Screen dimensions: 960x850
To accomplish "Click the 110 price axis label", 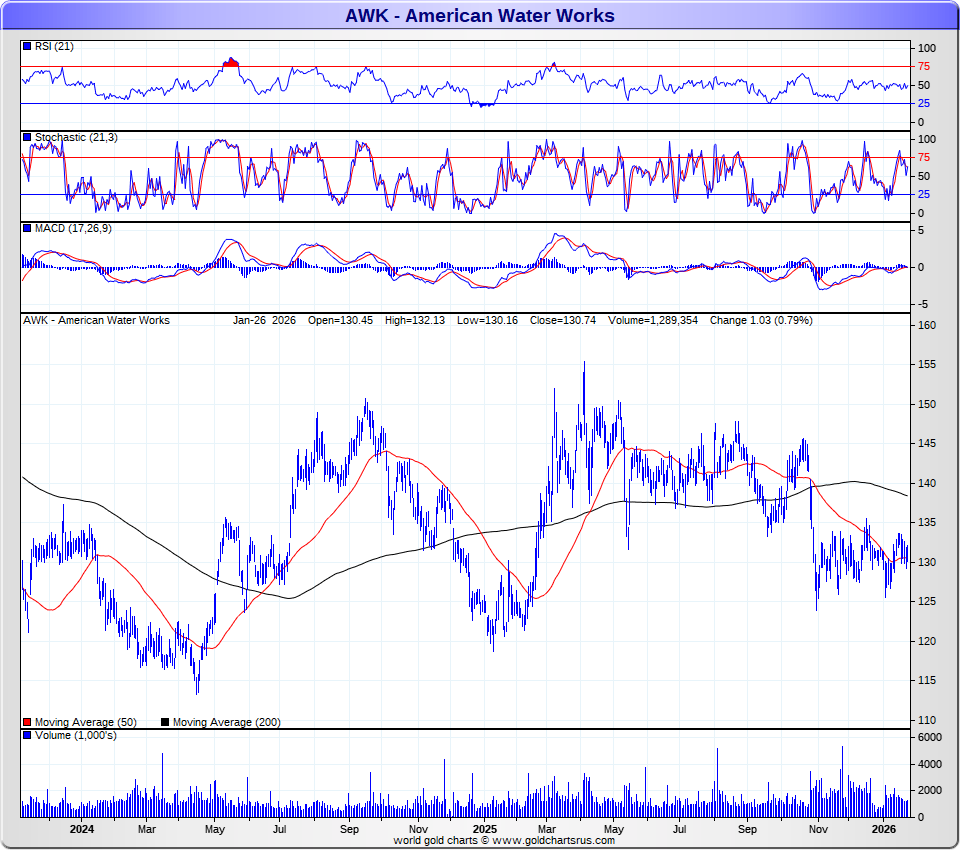I will (x=927, y=720).
